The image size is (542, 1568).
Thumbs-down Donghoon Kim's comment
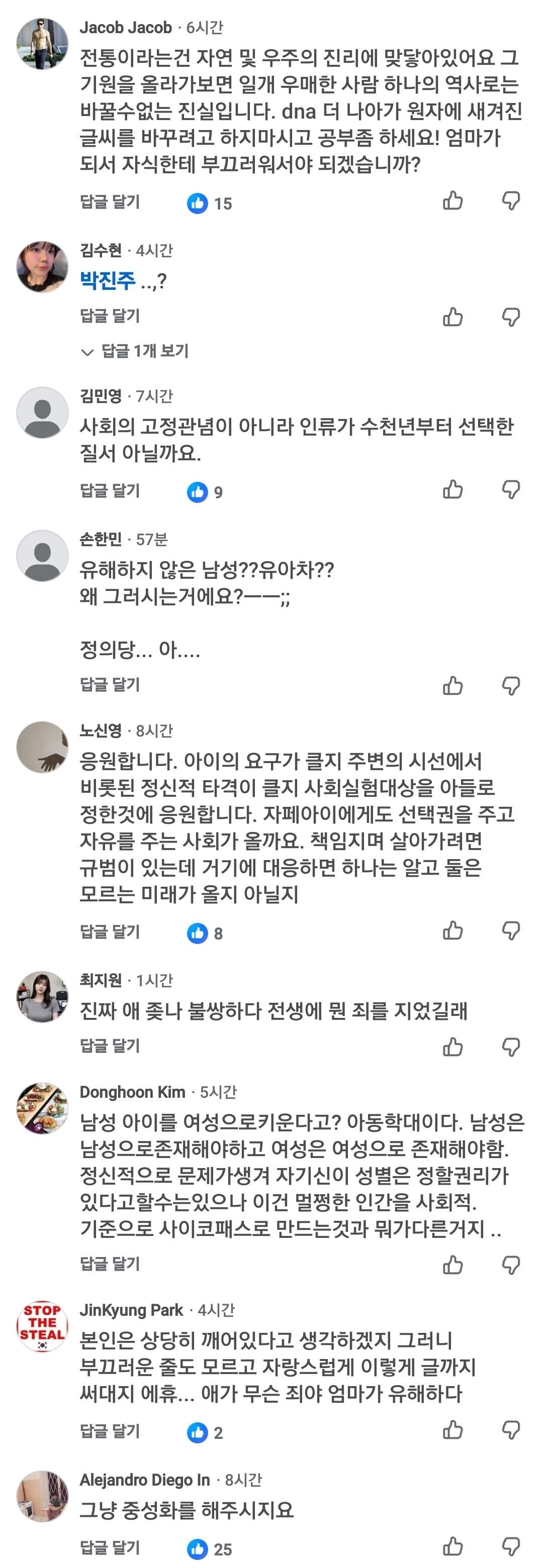(x=510, y=1265)
